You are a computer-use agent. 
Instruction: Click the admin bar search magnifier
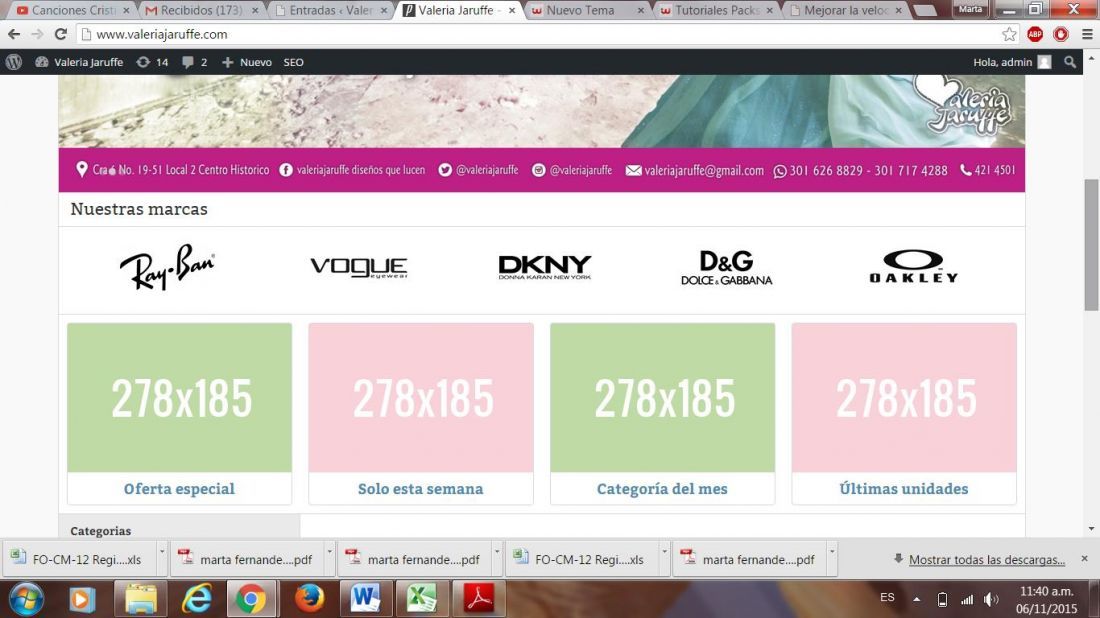(1070, 62)
